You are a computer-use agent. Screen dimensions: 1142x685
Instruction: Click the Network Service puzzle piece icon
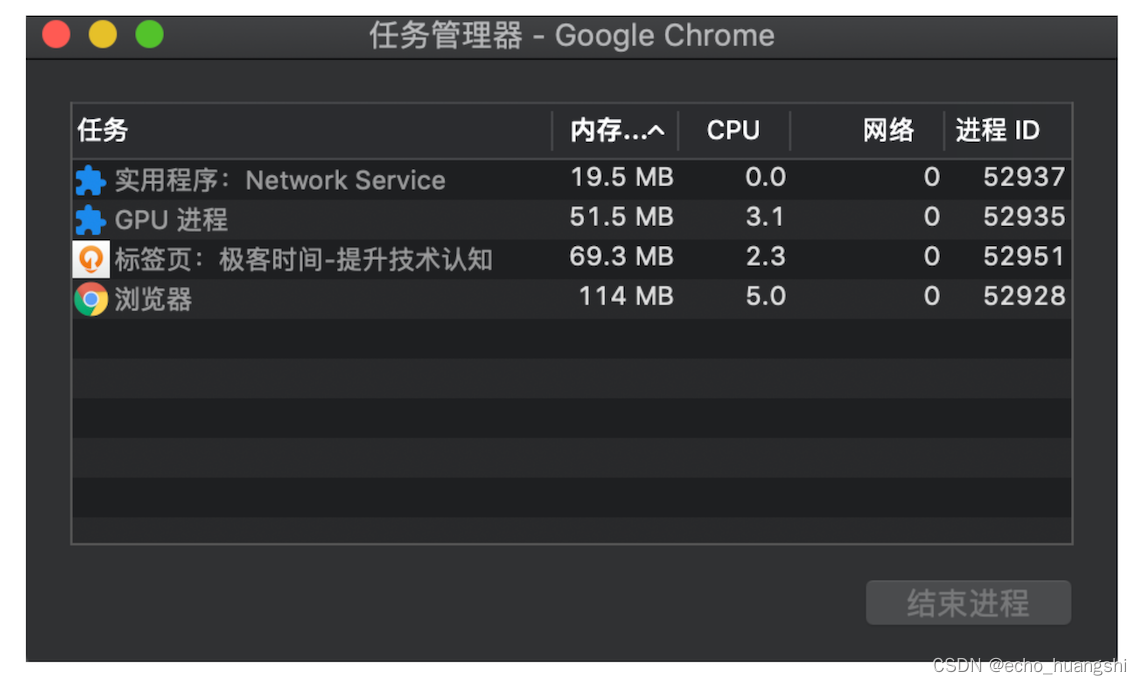tap(90, 180)
